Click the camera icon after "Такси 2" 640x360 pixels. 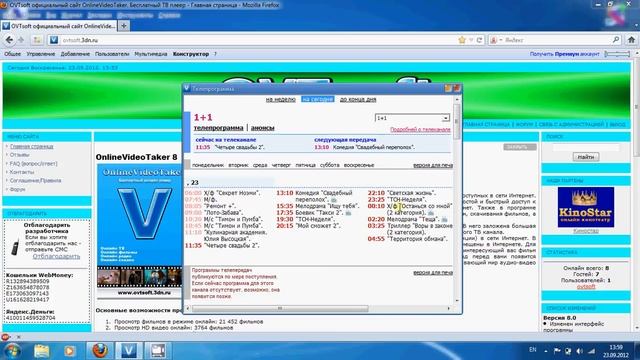[348, 213]
